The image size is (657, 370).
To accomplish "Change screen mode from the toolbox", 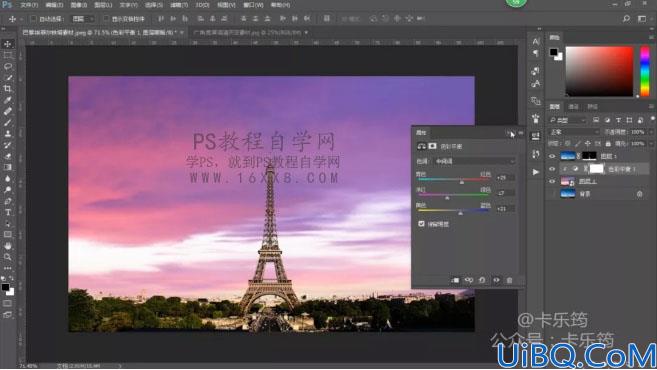I will pyautogui.click(x=8, y=315).
